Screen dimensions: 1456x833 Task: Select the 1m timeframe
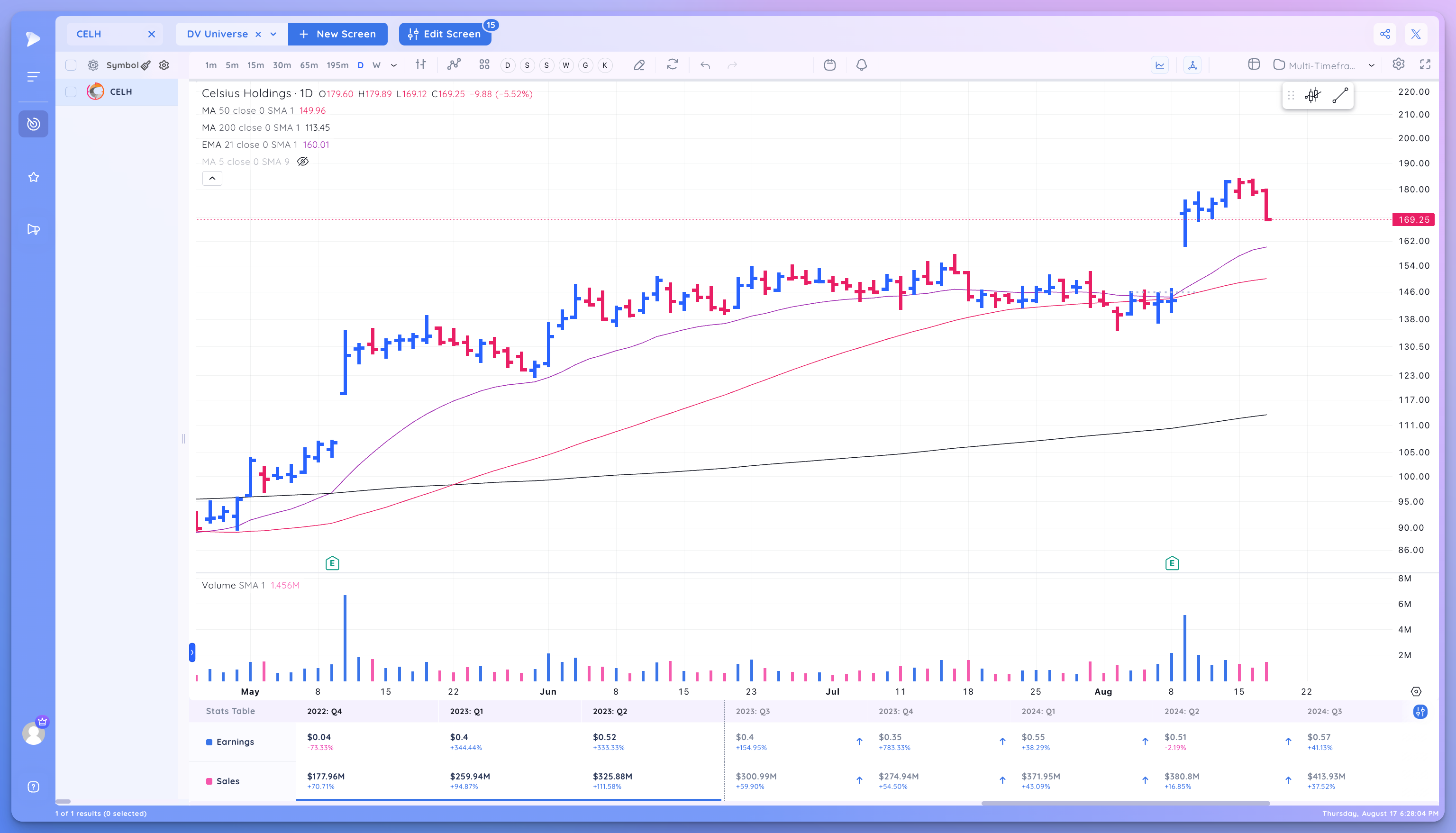pyautogui.click(x=210, y=65)
